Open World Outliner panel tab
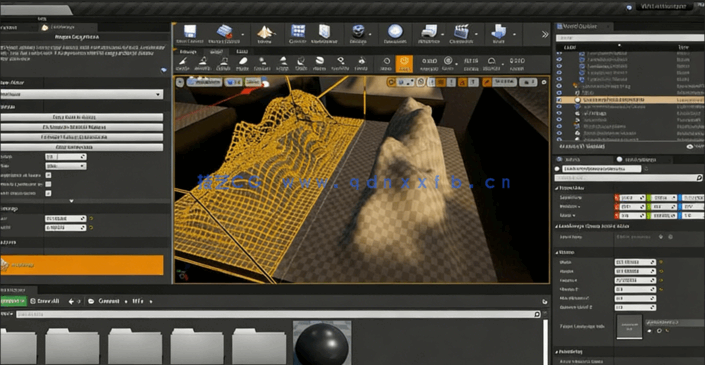The image size is (705, 365). tap(582, 27)
